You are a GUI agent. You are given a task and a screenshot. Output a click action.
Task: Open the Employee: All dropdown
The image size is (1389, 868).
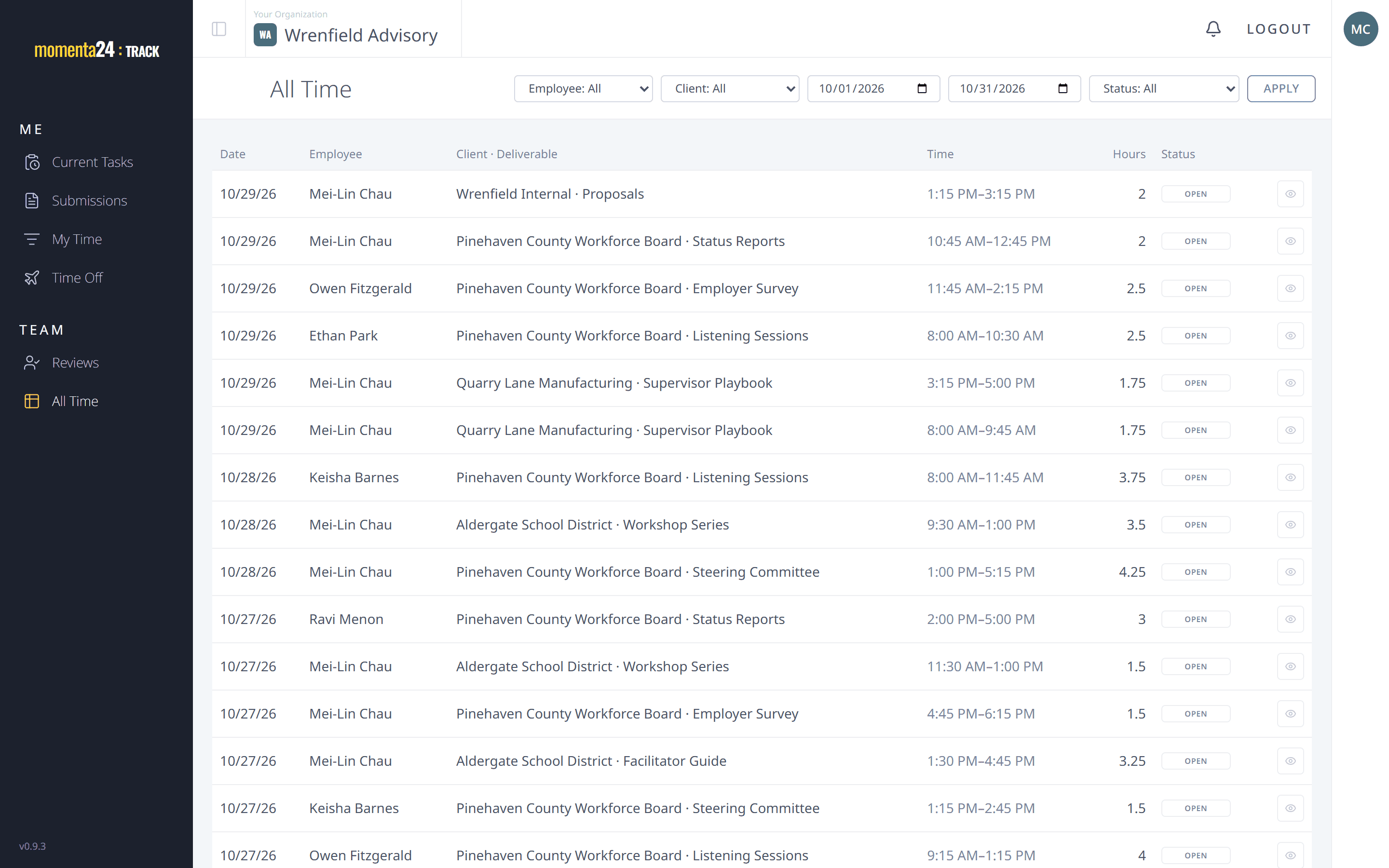pos(583,88)
